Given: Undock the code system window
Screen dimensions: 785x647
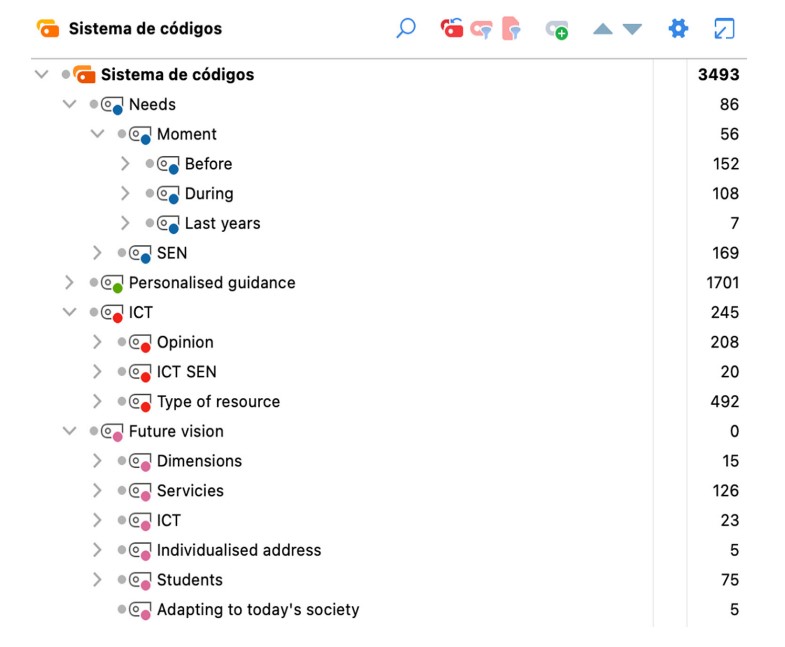Looking at the screenshot, I should tap(724, 29).
